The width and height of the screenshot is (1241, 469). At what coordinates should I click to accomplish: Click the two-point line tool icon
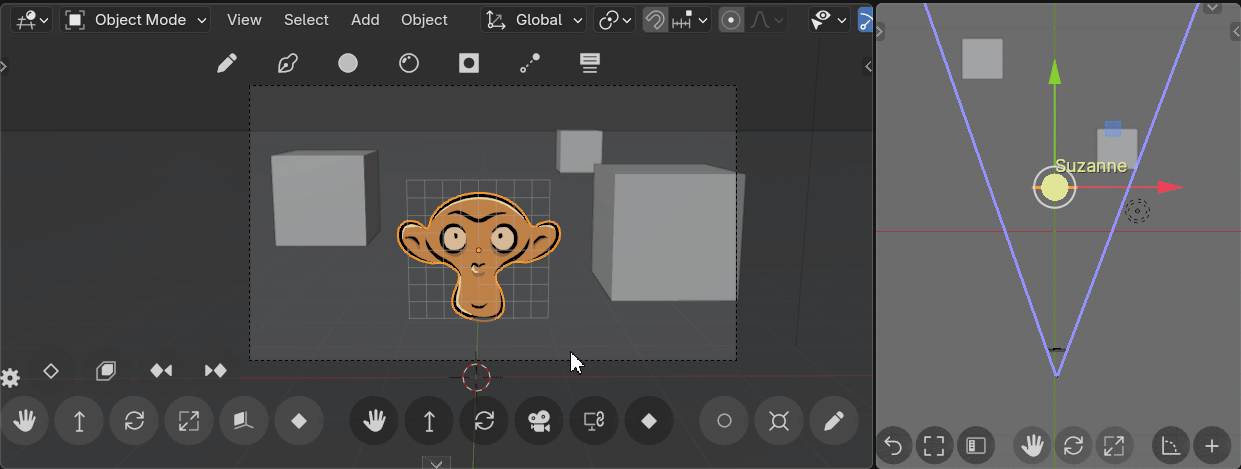(530, 64)
